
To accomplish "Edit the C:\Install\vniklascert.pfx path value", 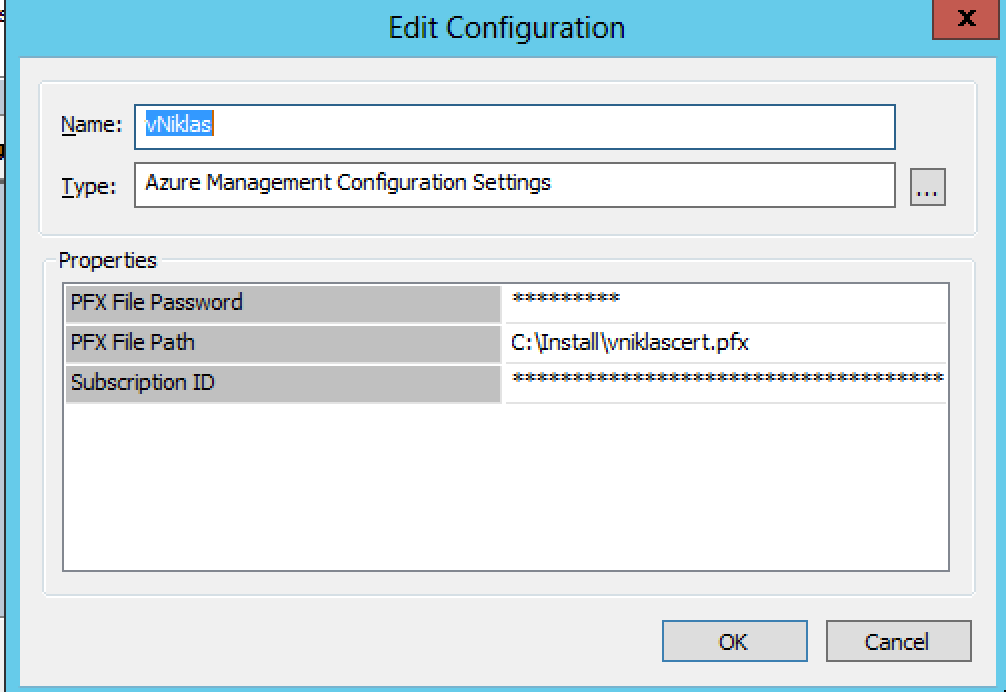I will point(726,343).
